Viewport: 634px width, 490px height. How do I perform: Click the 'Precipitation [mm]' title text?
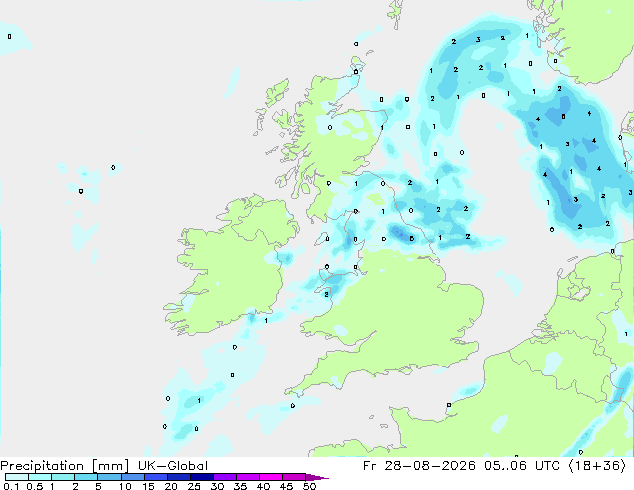(x=65, y=466)
